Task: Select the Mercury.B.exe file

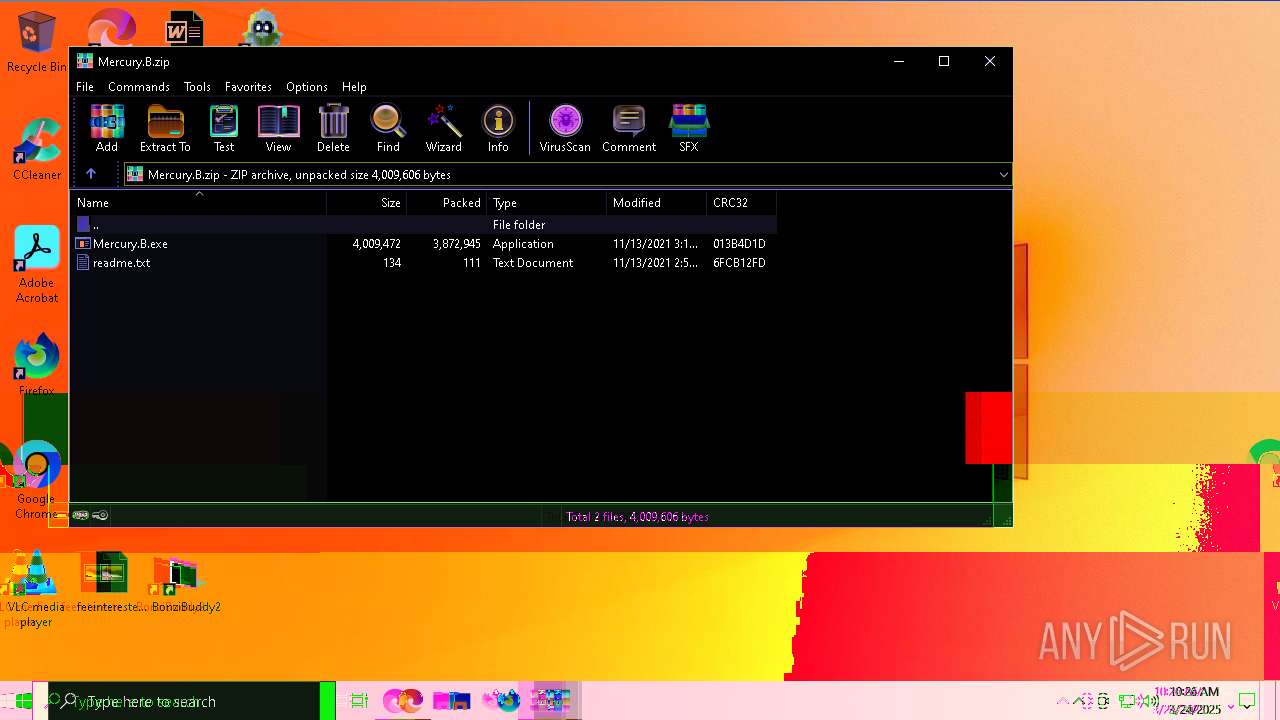Action: (130, 244)
